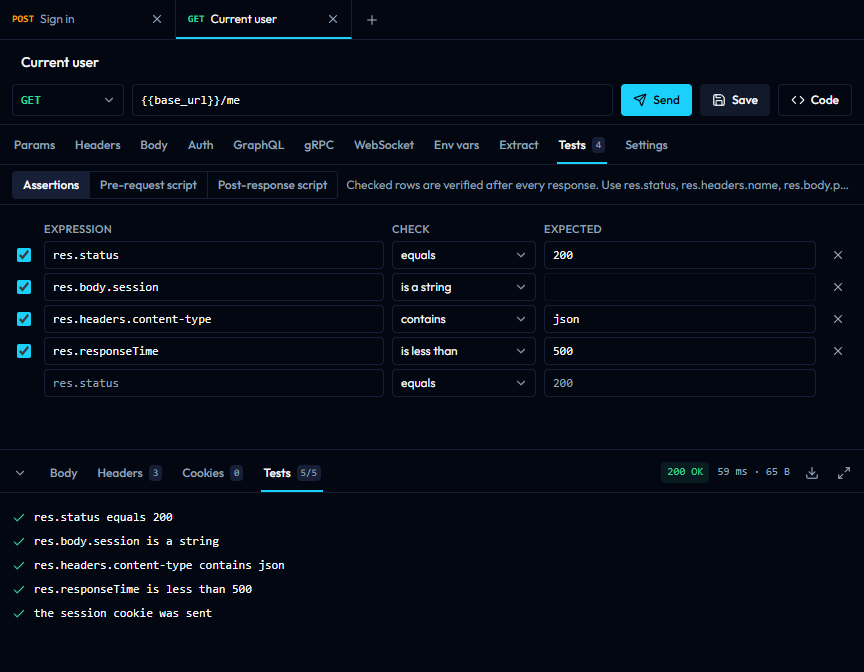Click result 'res.status equals 200'

(103, 517)
